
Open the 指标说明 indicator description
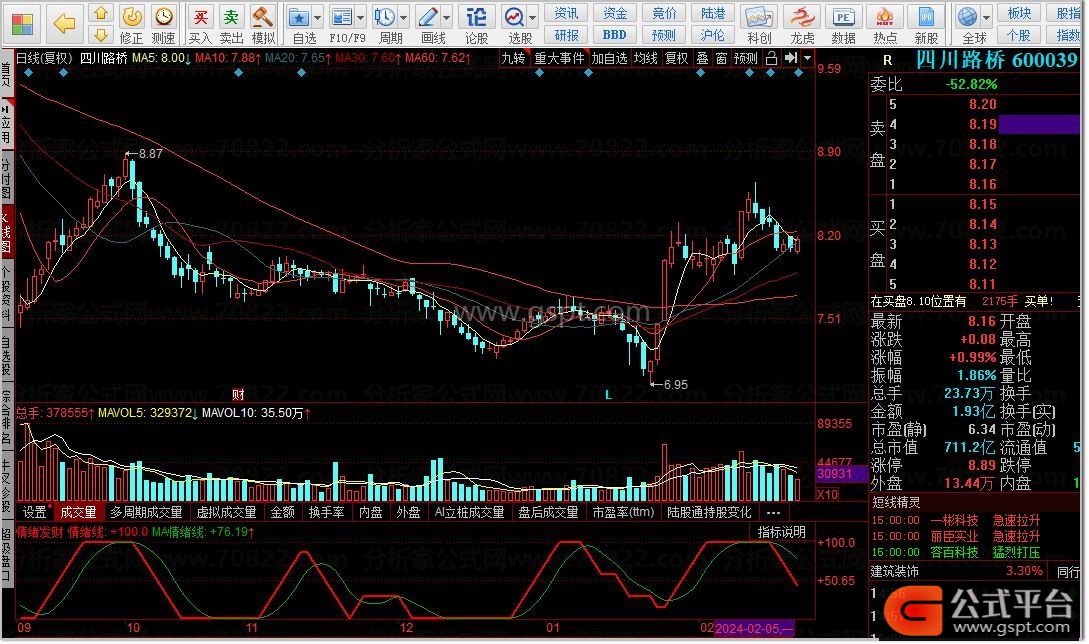782,532
